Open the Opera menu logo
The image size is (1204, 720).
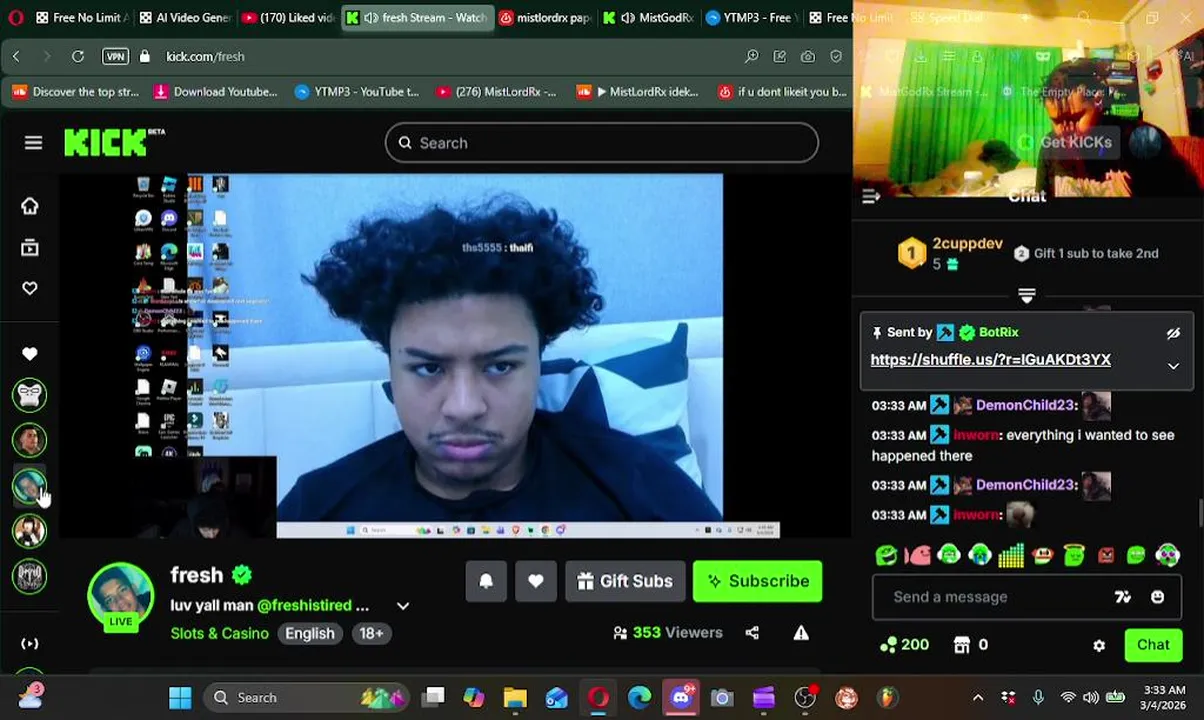15,17
